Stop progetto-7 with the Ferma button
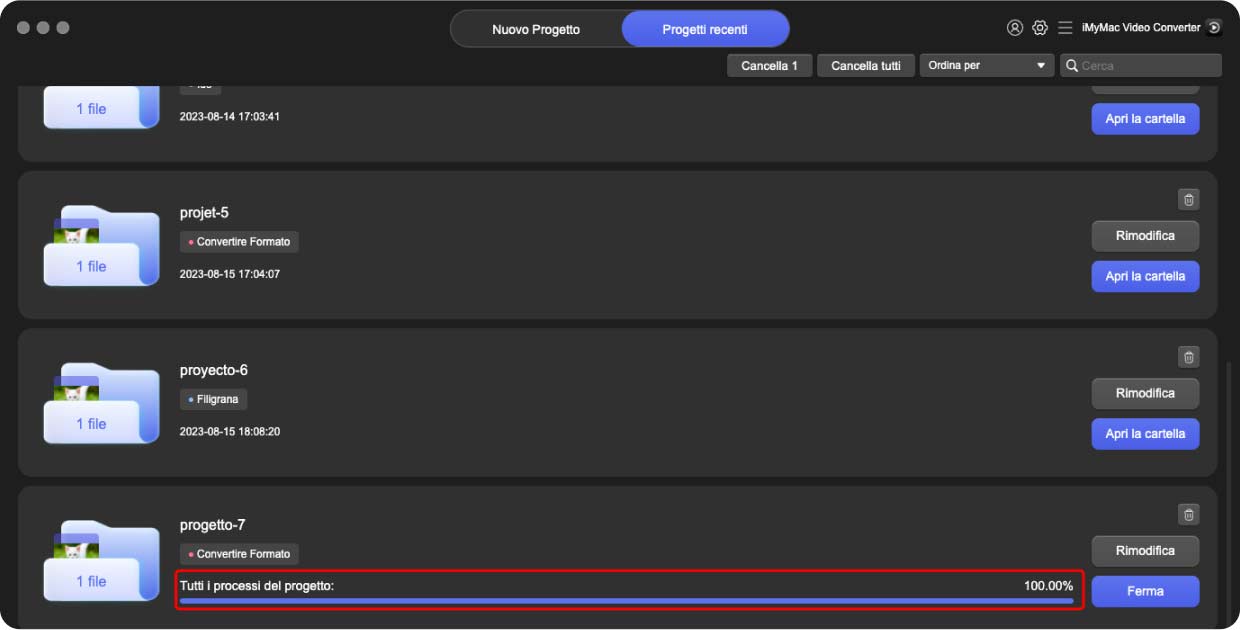1240x630 pixels. [1145, 591]
